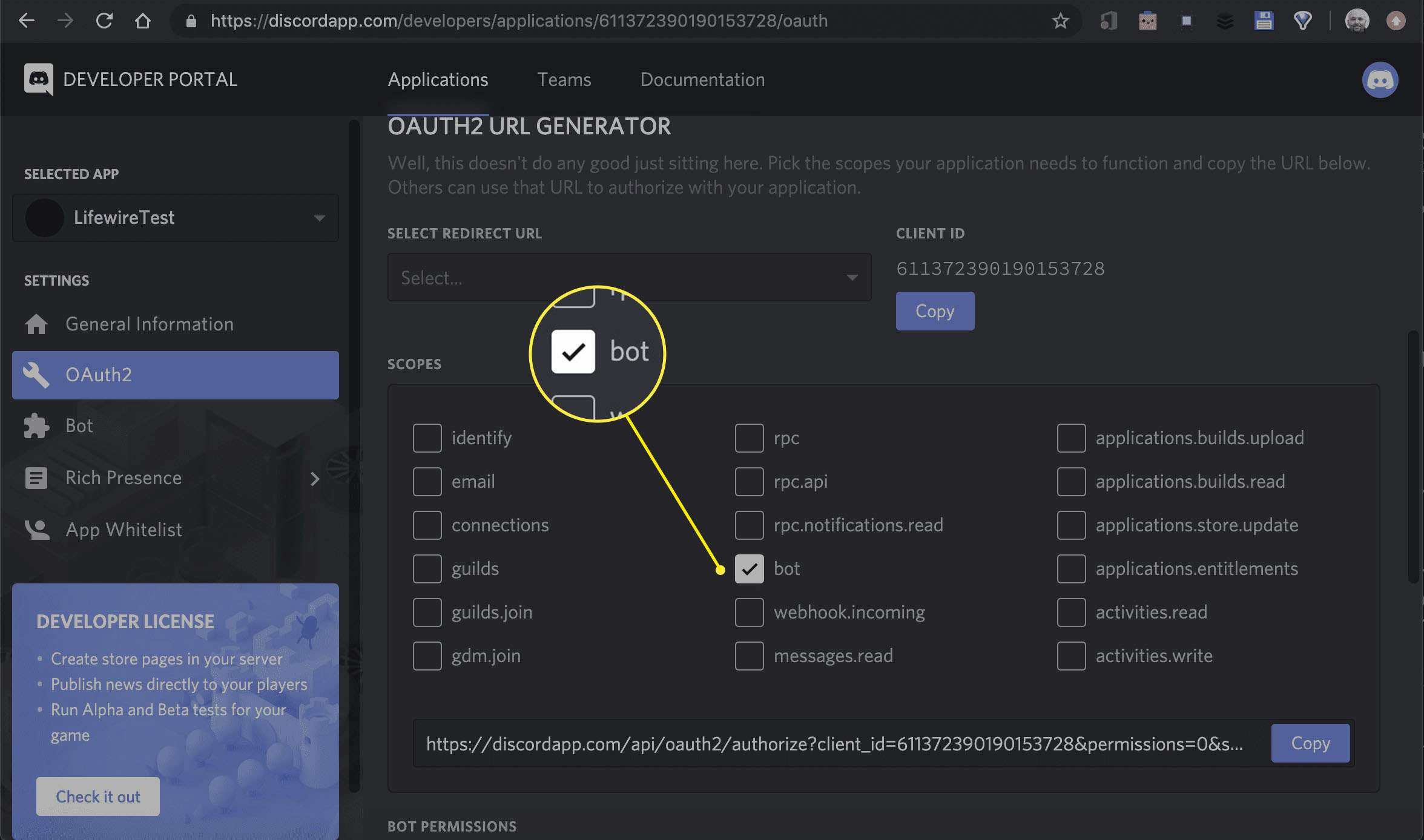Click the padlock site security icon
This screenshot has width=1424, height=840.
click(191, 21)
